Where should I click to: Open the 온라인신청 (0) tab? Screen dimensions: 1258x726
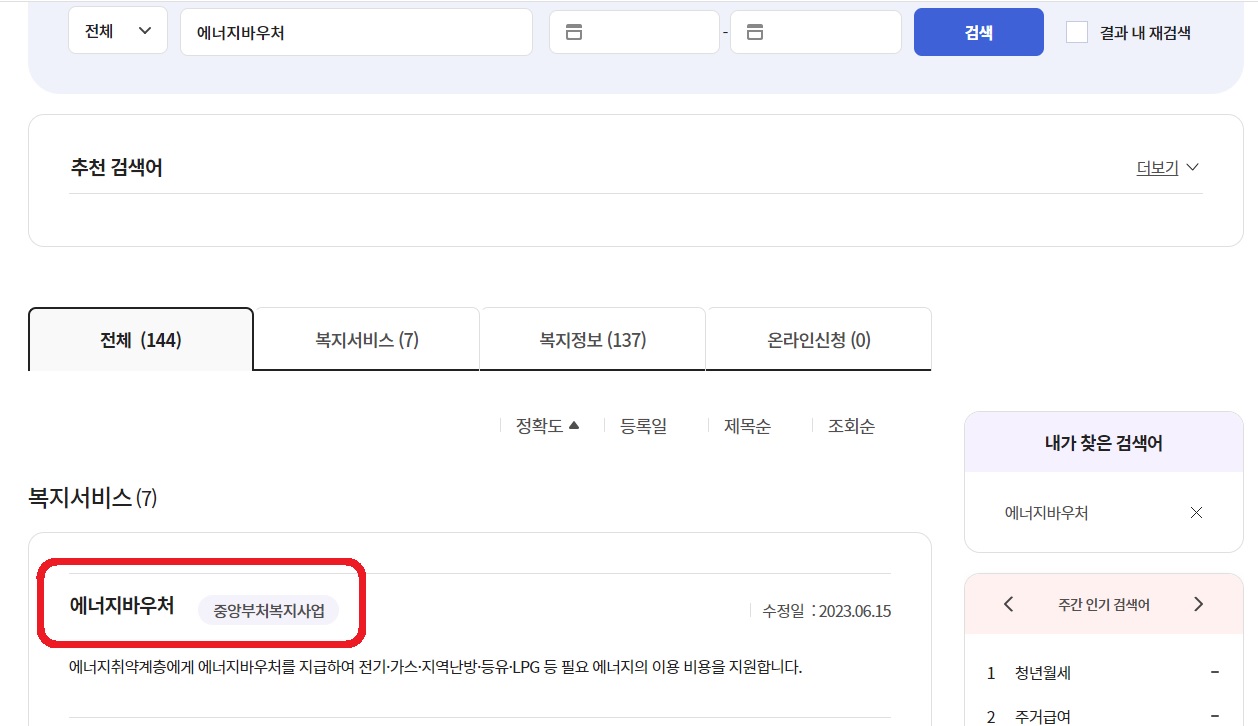tap(818, 338)
